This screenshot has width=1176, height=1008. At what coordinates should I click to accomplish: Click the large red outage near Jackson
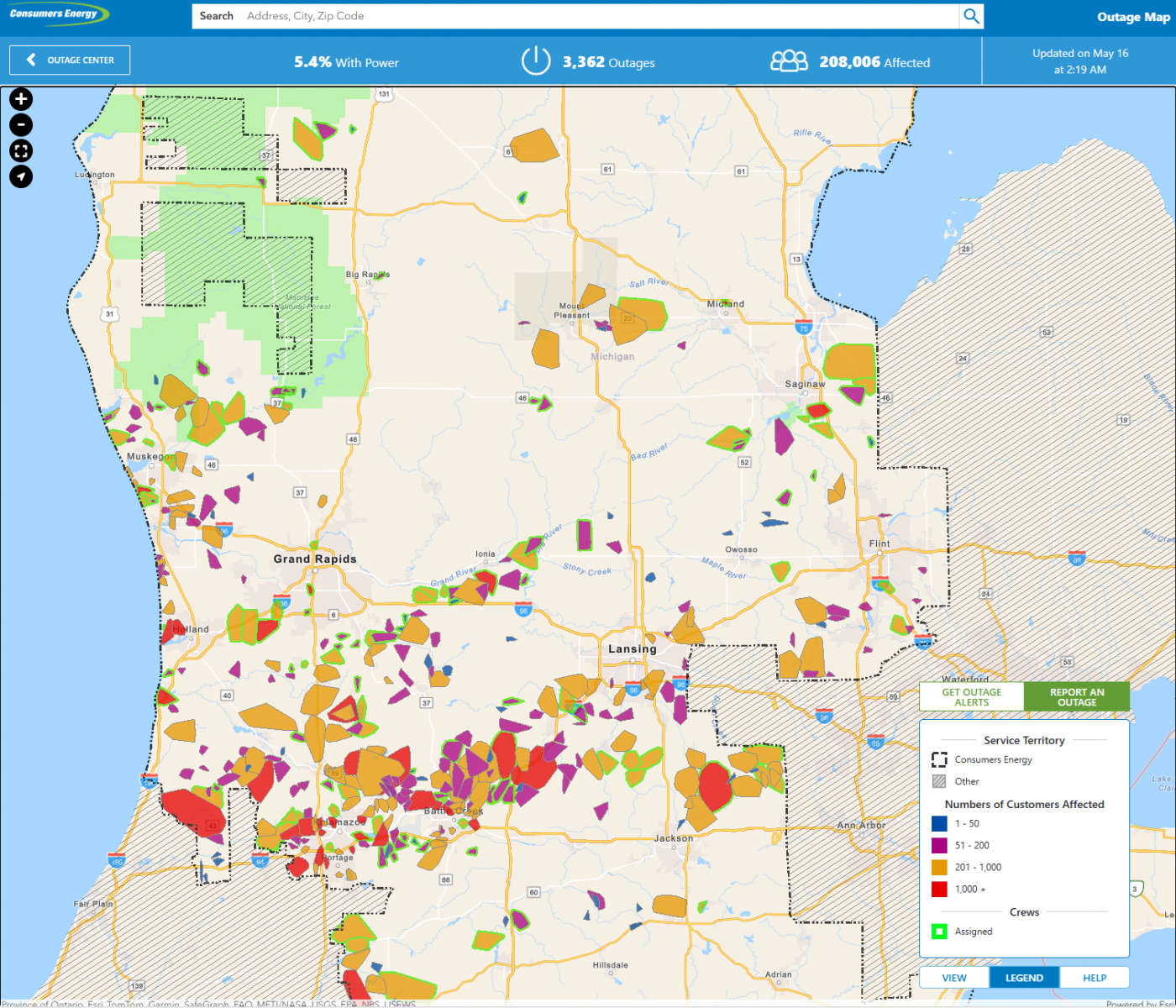tap(715, 786)
